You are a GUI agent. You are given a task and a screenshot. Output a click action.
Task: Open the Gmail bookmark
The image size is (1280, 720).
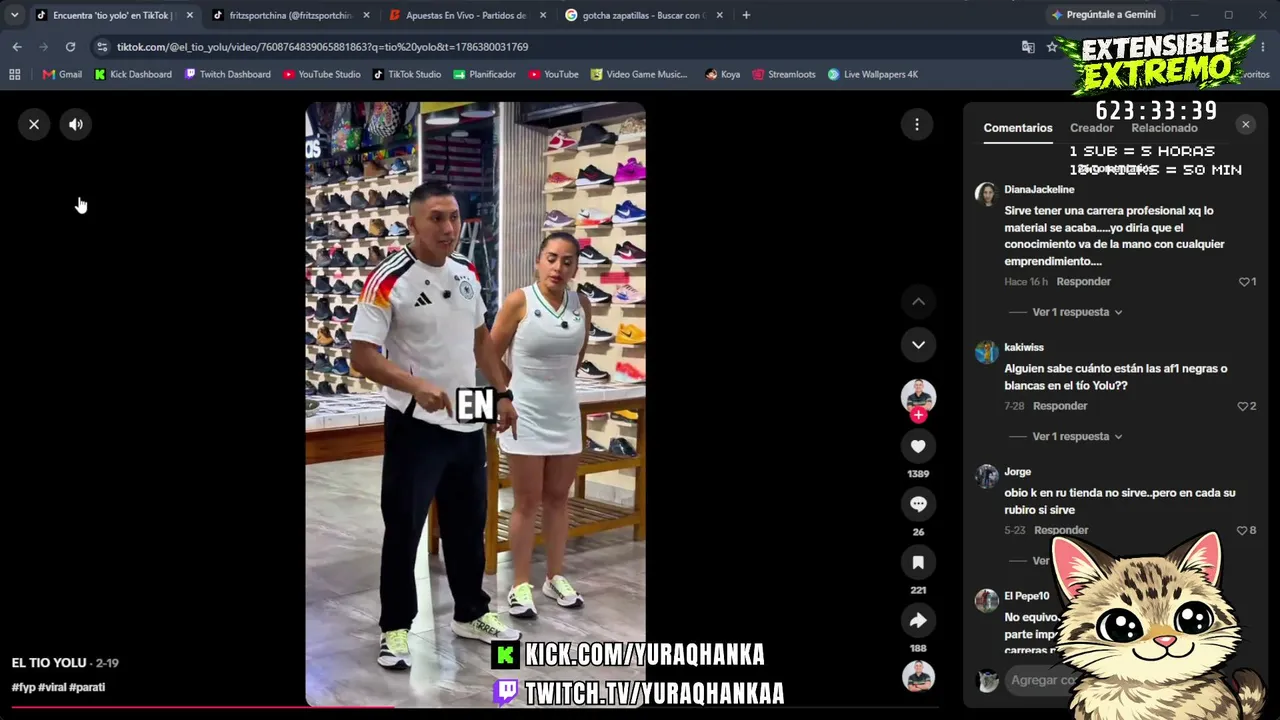(x=62, y=74)
